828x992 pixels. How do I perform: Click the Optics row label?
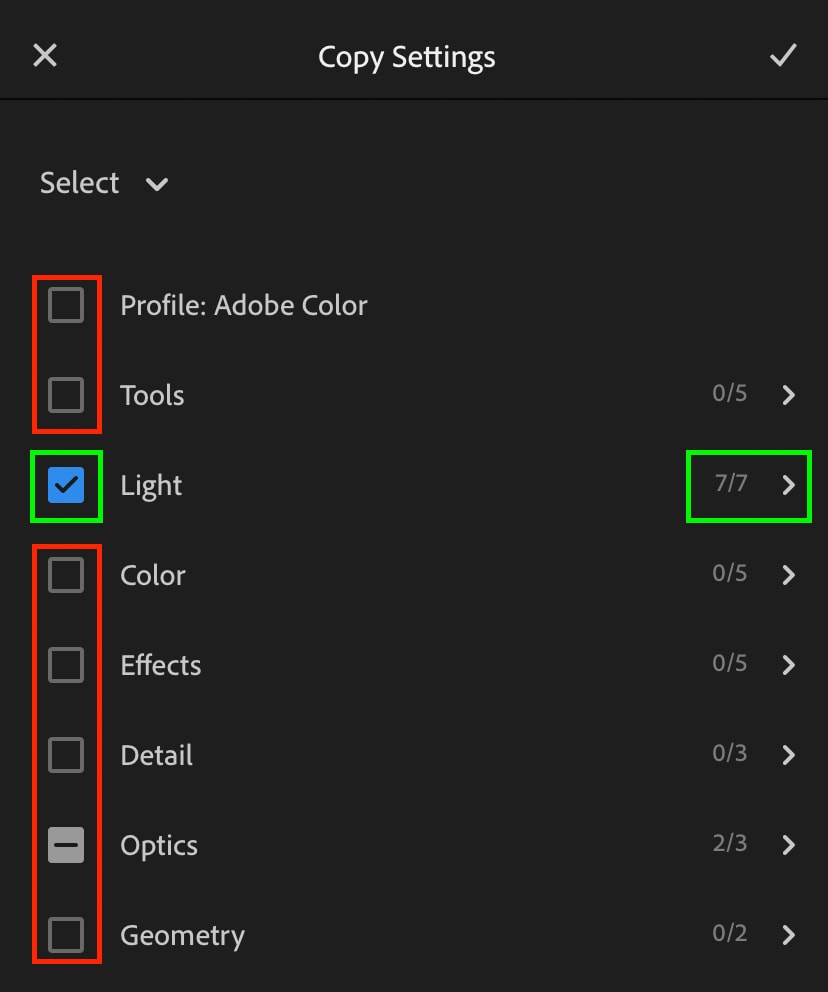(x=159, y=846)
